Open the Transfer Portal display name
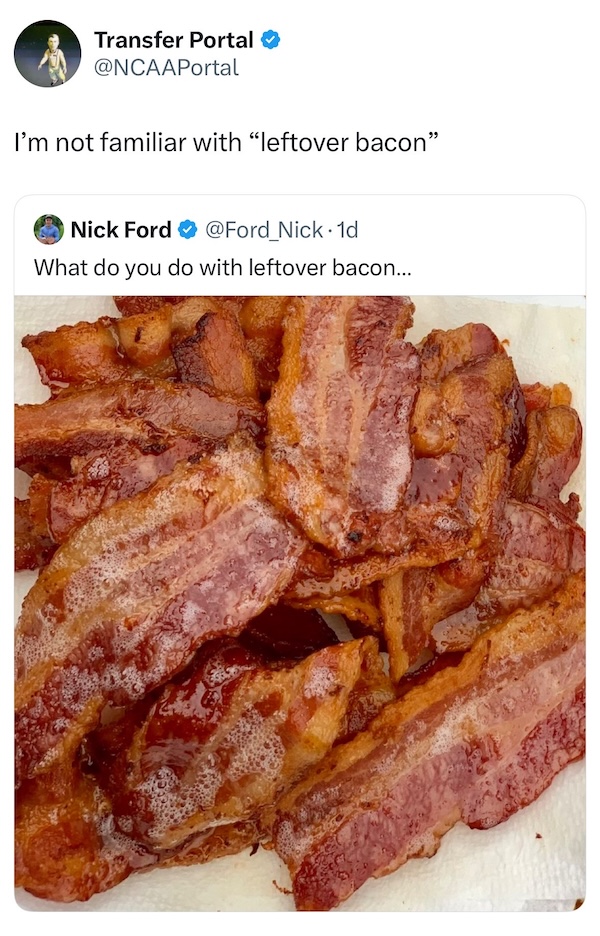The height and width of the screenshot is (936, 600). coord(173,40)
